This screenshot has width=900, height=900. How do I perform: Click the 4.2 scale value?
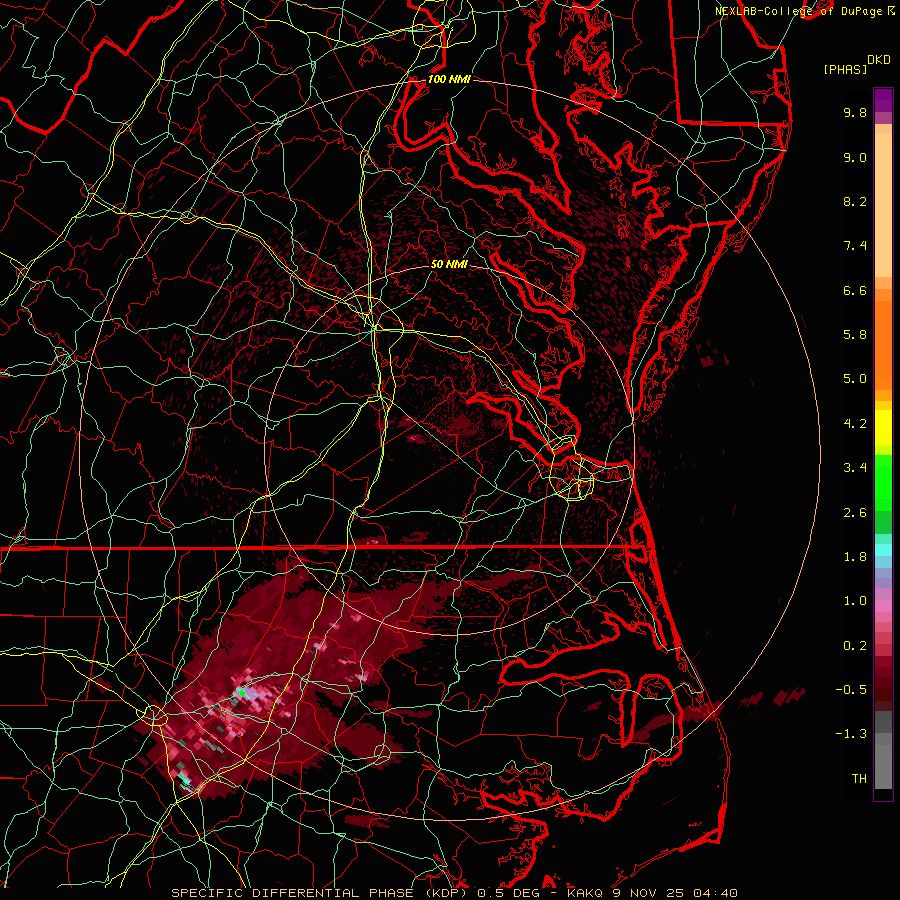pyautogui.click(x=855, y=424)
